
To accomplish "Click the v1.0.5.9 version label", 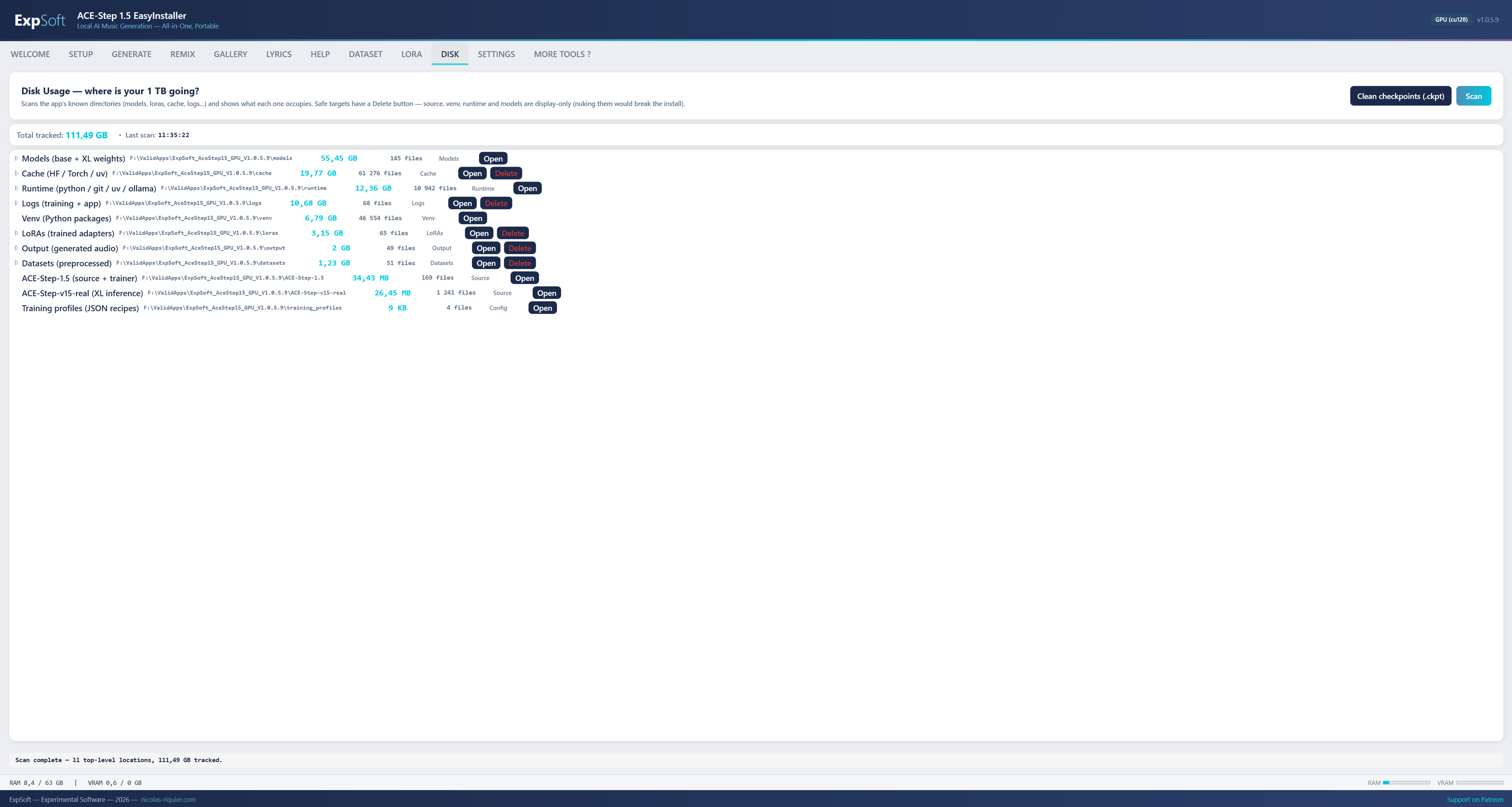I will (x=1487, y=19).
